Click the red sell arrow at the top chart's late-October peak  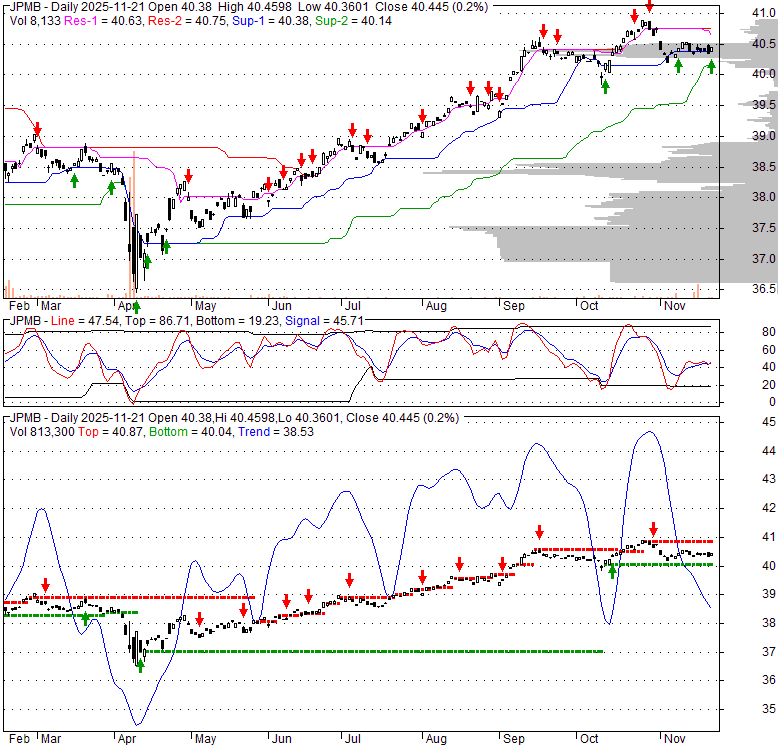(x=649, y=7)
